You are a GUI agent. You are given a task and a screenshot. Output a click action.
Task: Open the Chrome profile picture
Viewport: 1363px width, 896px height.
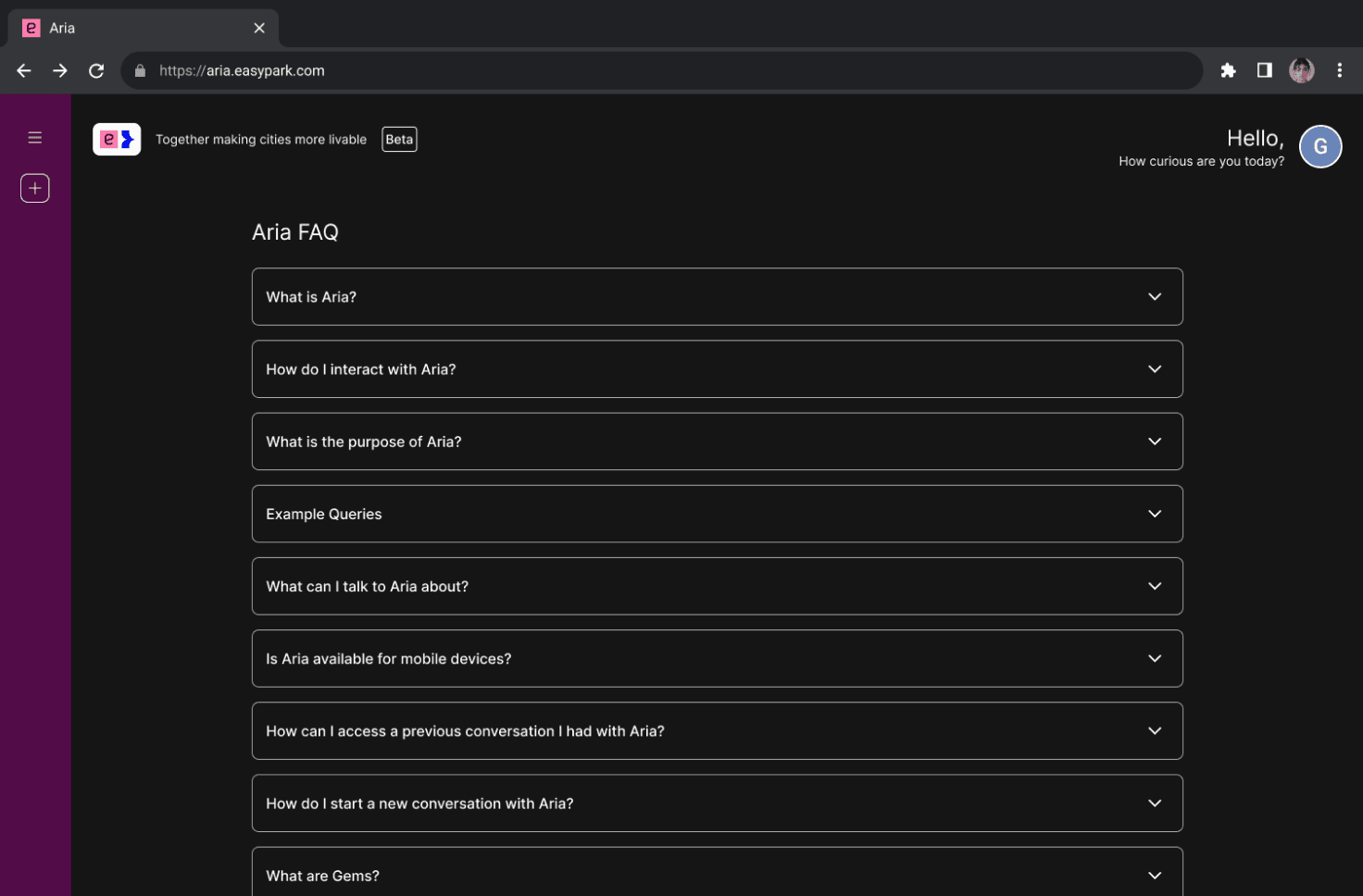[x=1302, y=70]
